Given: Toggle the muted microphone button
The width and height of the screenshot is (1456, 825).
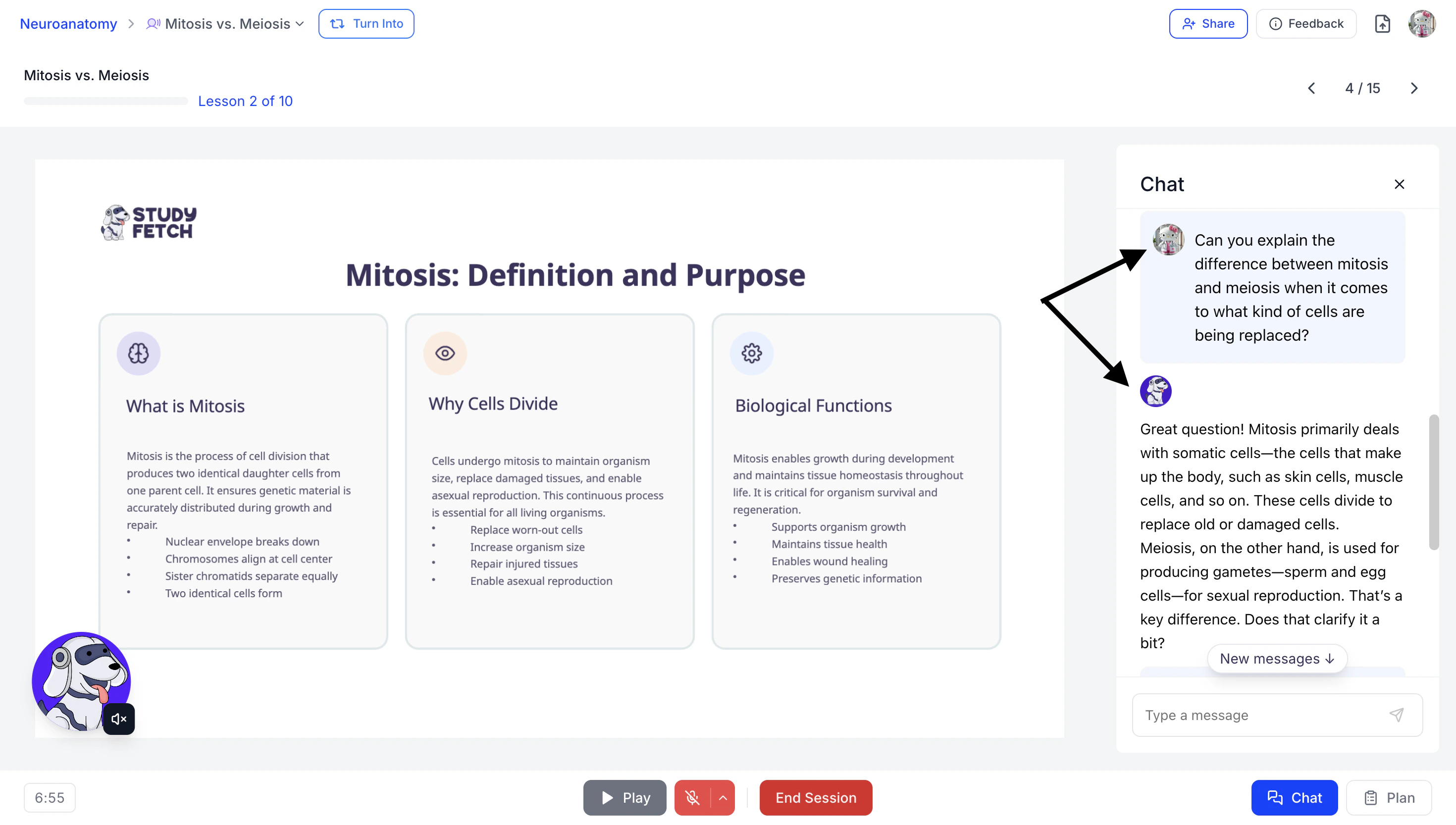Looking at the screenshot, I should point(692,797).
